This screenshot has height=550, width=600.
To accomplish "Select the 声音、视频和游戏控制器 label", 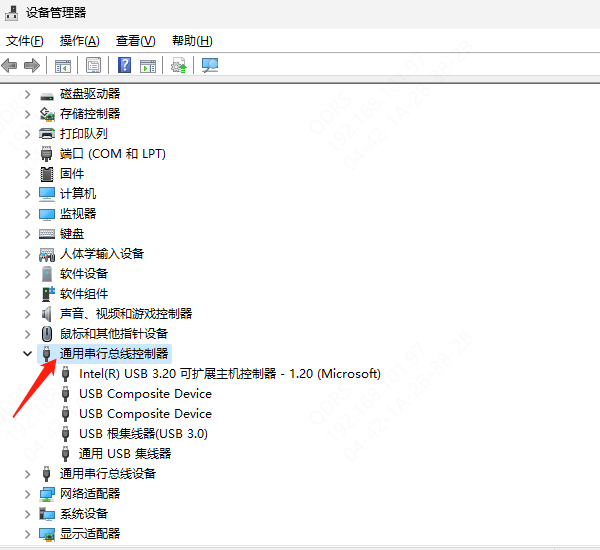I will (x=126, y=314).
